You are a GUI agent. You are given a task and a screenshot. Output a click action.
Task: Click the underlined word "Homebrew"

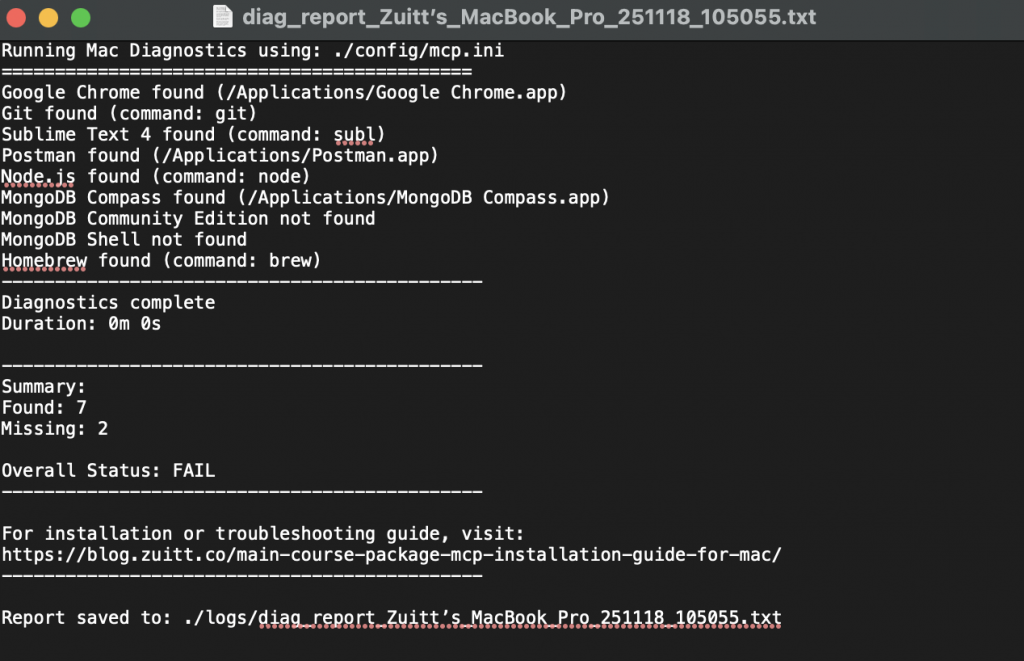pyautogui.click(x=44, y=260)
